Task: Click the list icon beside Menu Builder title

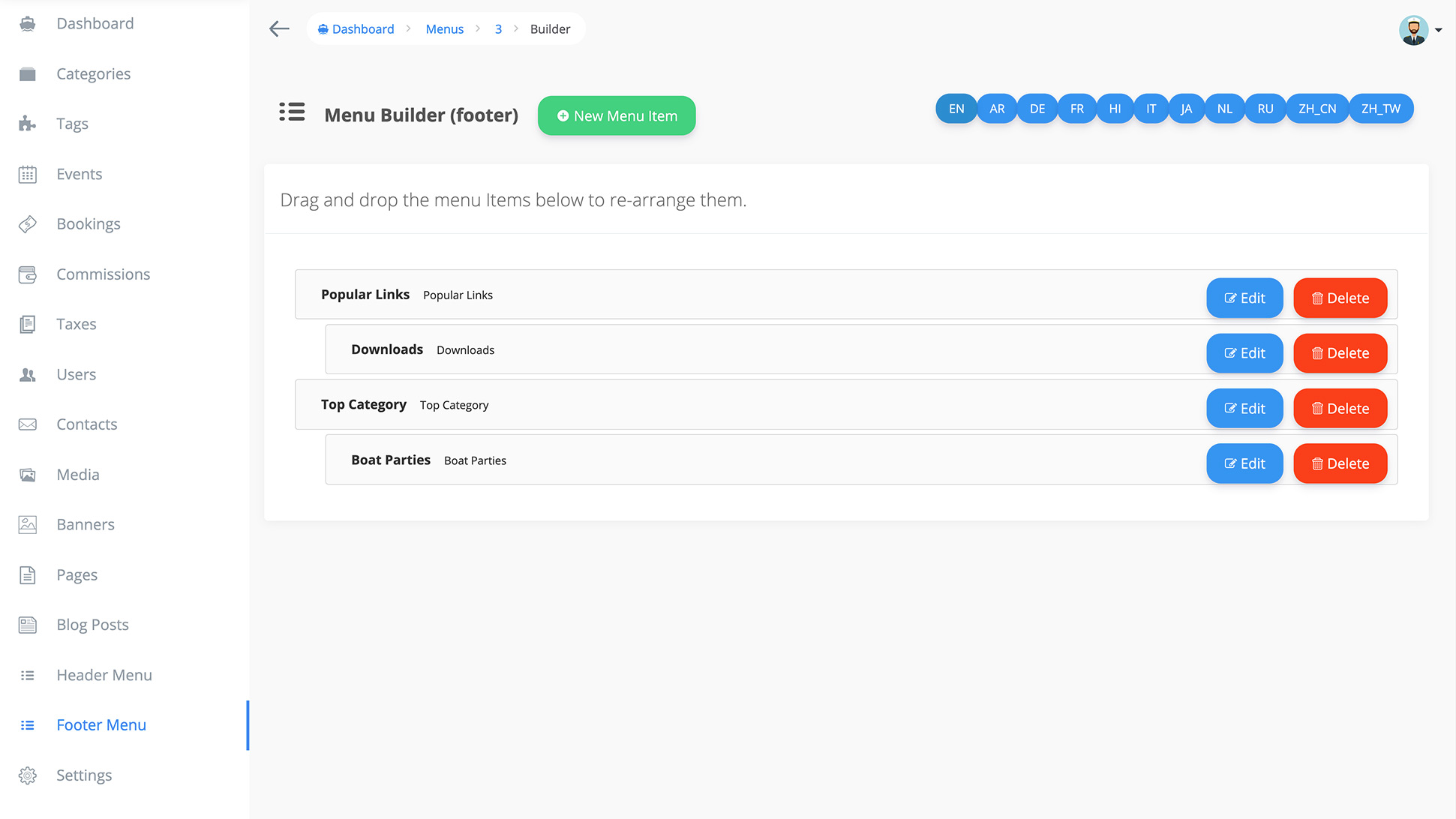Action: point(292,112)
